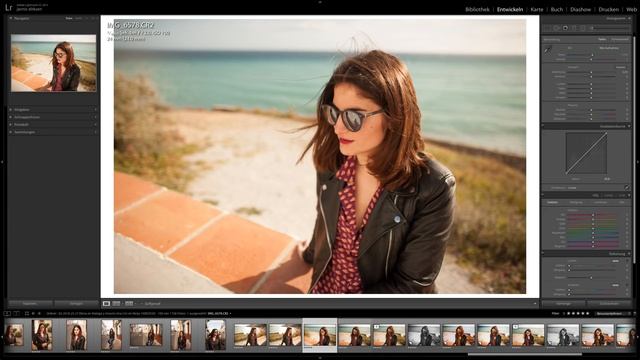Open the Buch module
Screen dimensions: 640x360
pyautogui.click(x=557, y=9)
